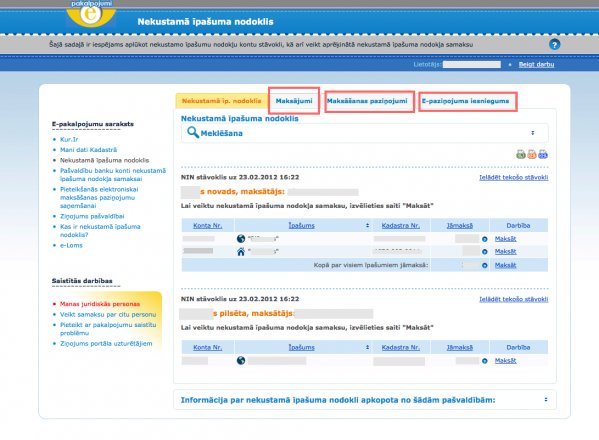Expand the Meklēšana search panel arrows
Image resolution: width=599 pixels, height=440 pixels.
pos(533,133)
